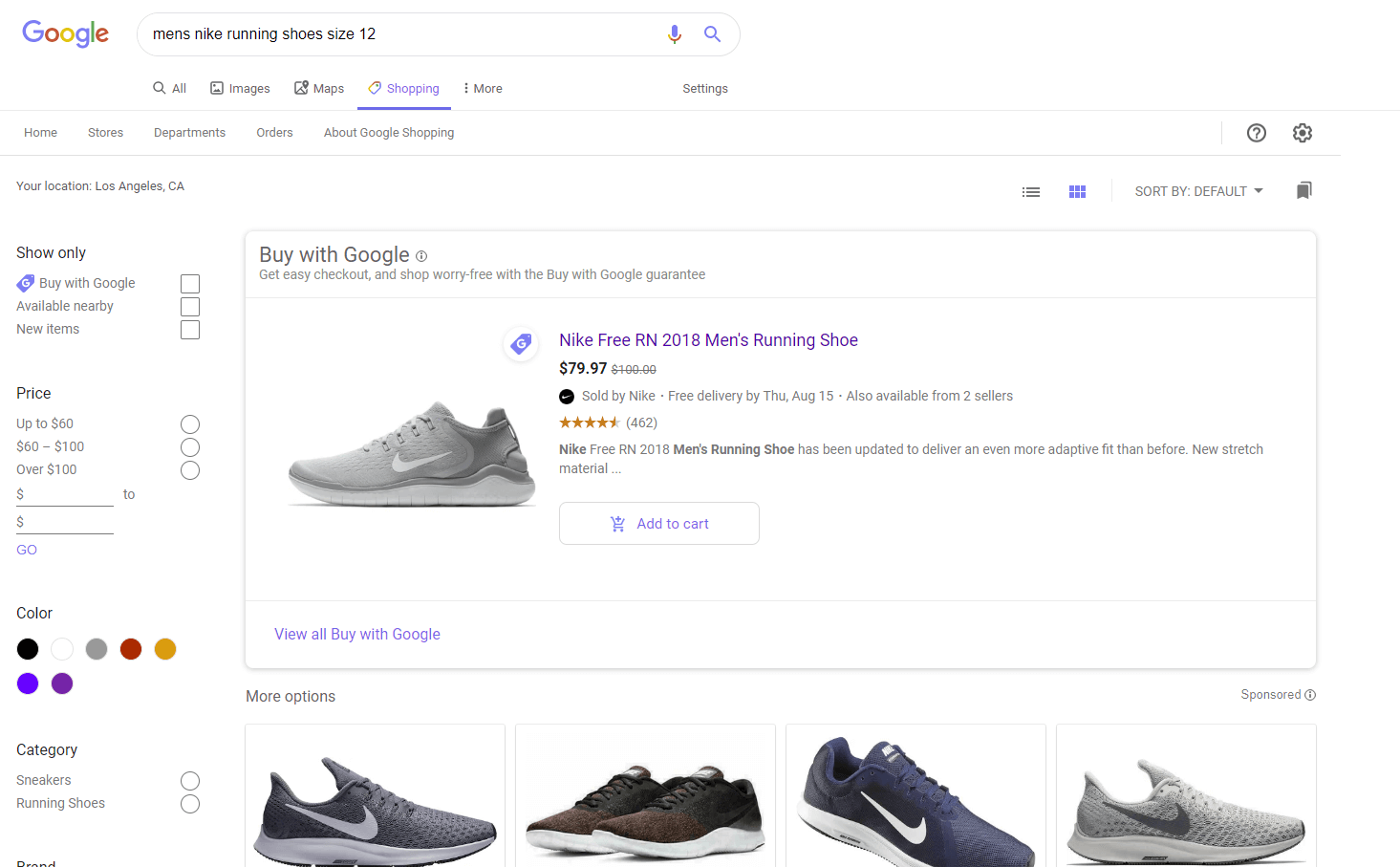The image size is (1400, 867).
Task: Click the Add to cart button
Action: pos(659,524)
